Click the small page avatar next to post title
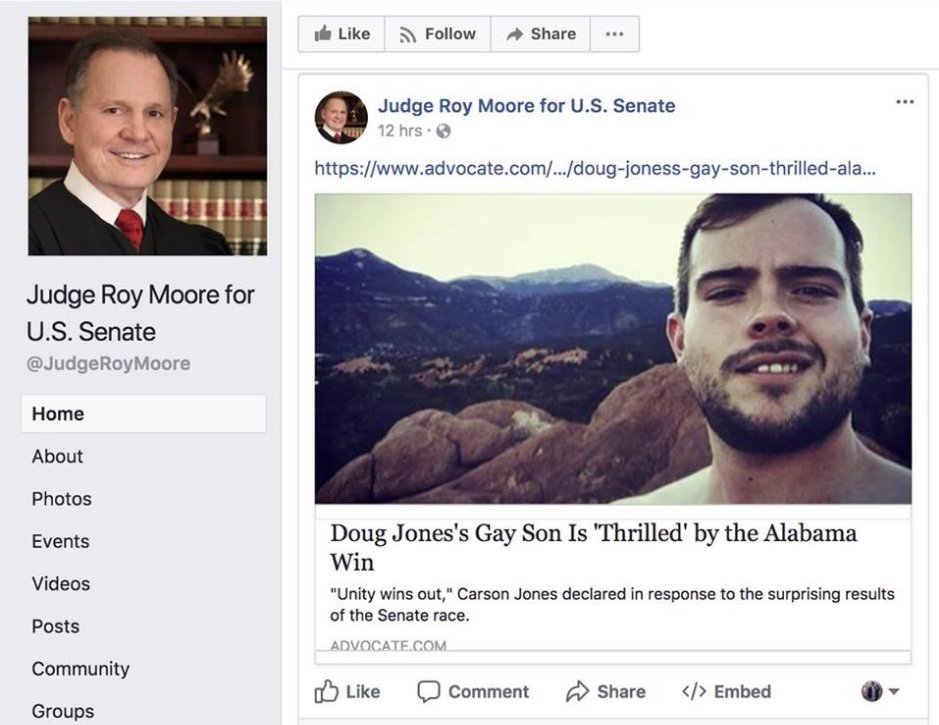The image size is (939, 725). pyautogui.click(x=341, y=117)
